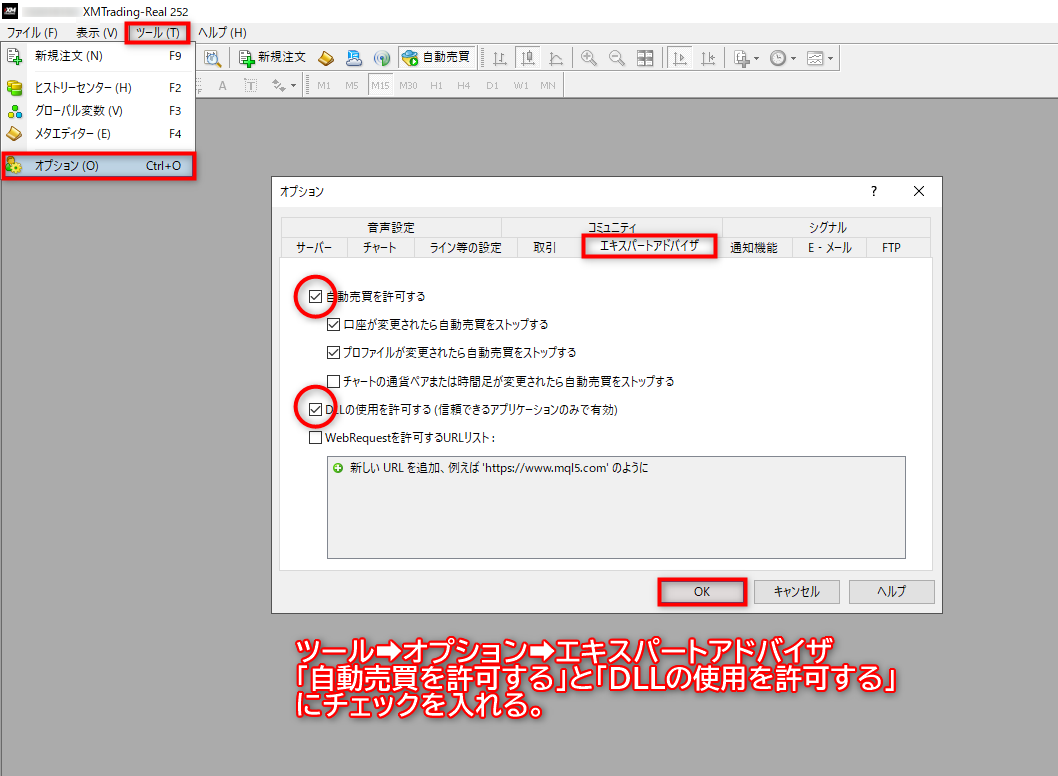The width and height of the screenshot is (1058, 776).
Task: Open the chart templates dropdown
Action: coord(830,59)
